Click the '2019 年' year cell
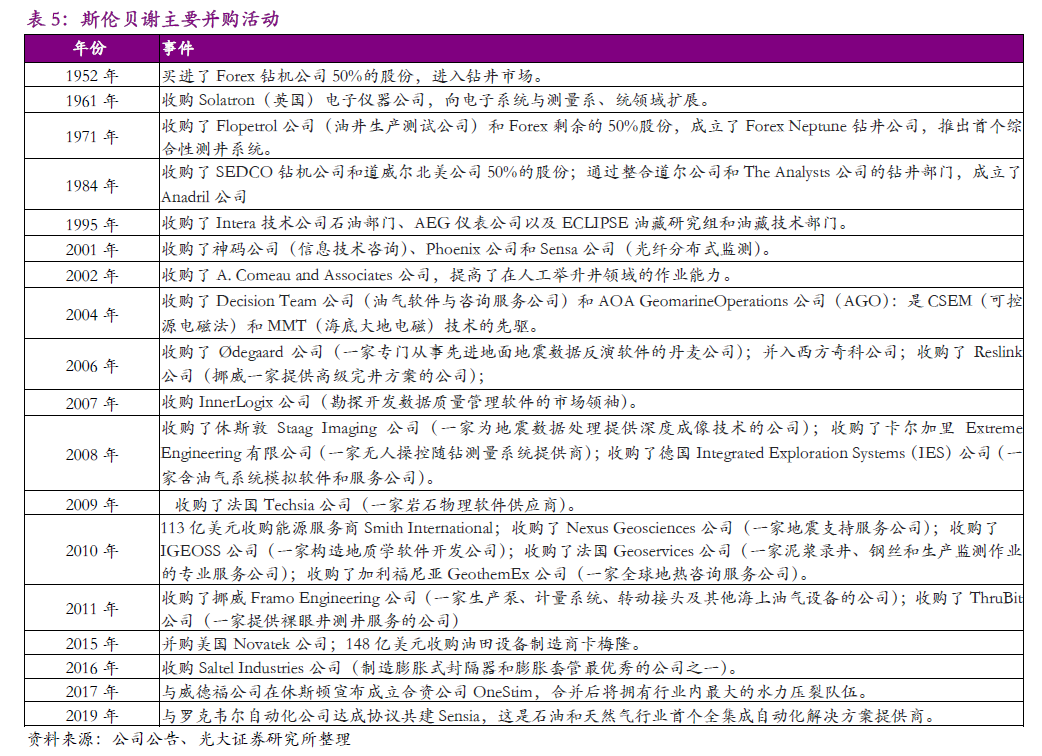 (x=92, y=715)
